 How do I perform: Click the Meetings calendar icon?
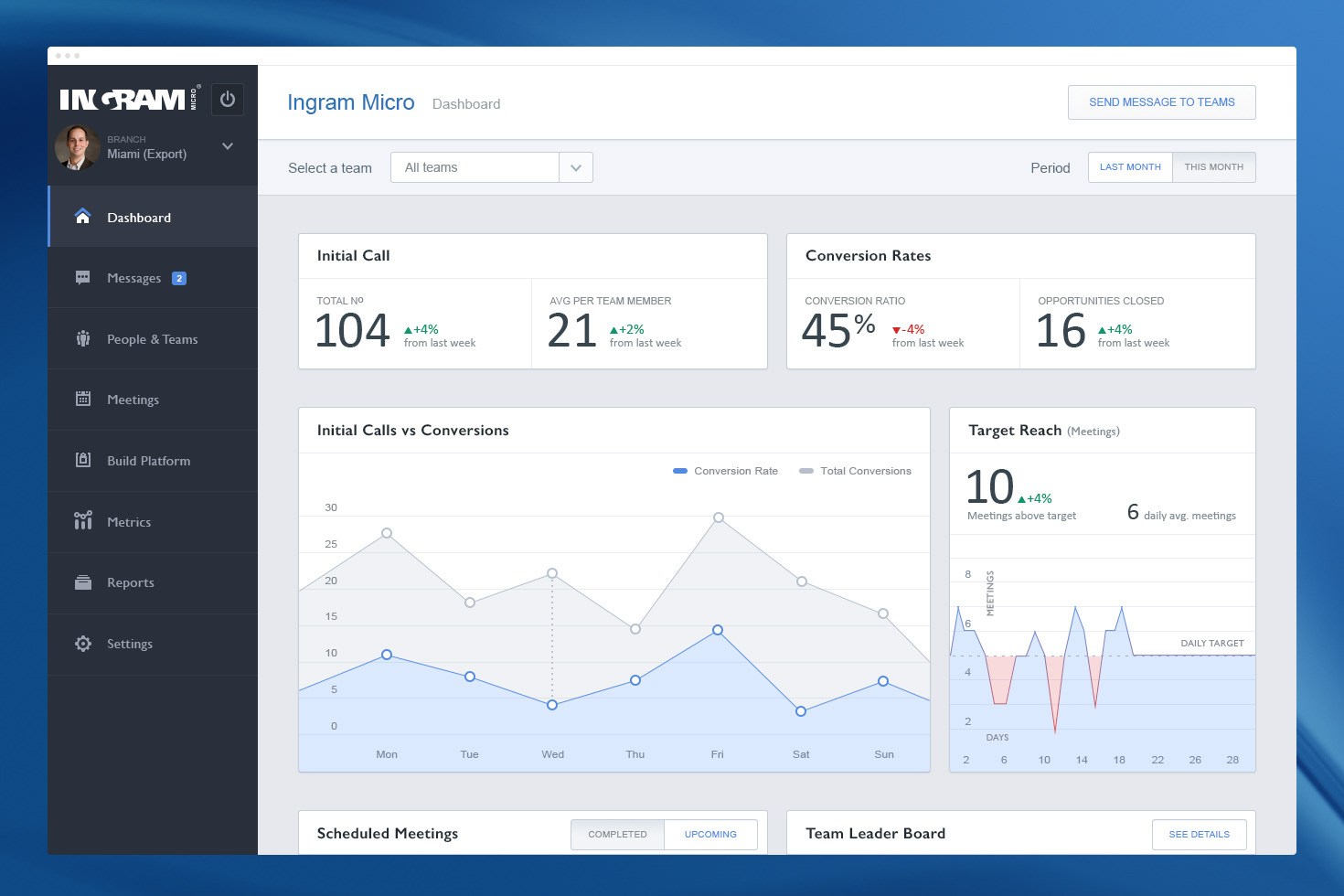coord(82,399)
